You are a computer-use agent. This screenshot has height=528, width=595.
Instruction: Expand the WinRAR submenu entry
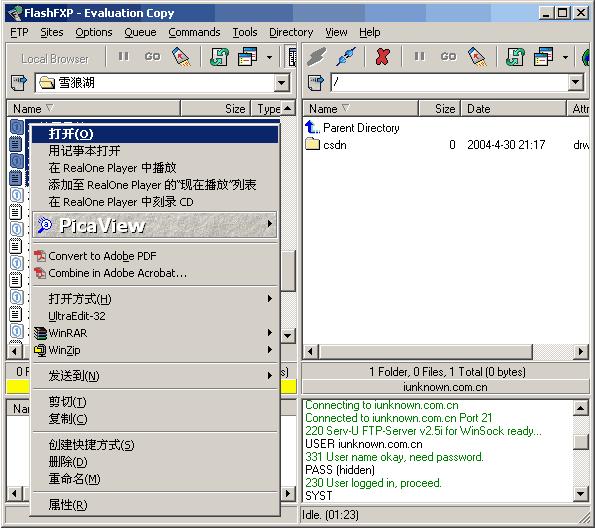(x=154, y=333)
